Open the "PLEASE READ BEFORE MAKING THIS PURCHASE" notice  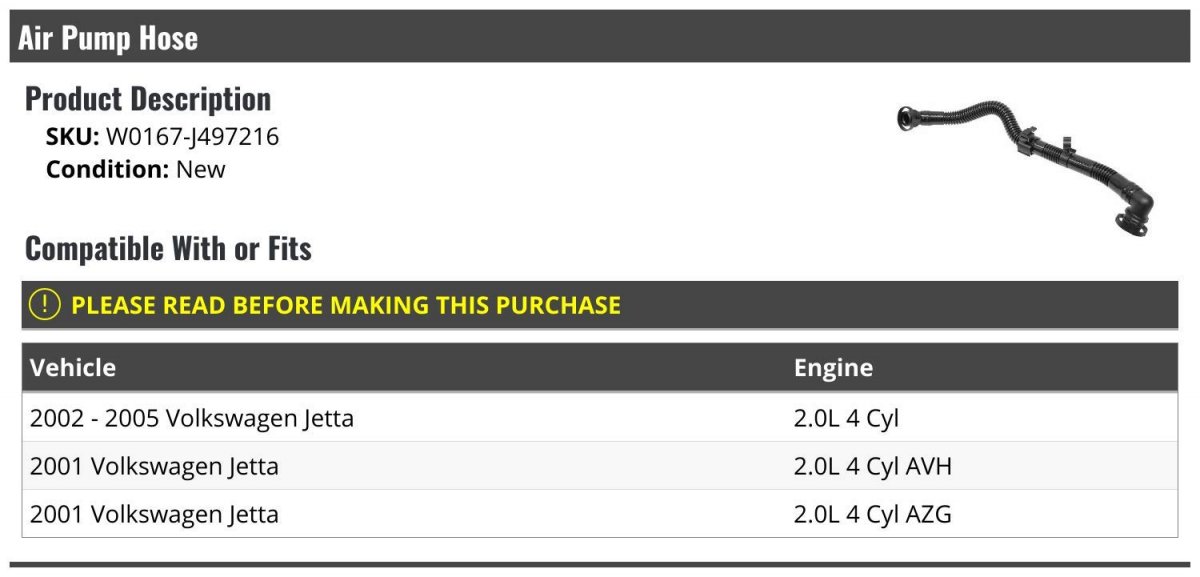point(346,305)
